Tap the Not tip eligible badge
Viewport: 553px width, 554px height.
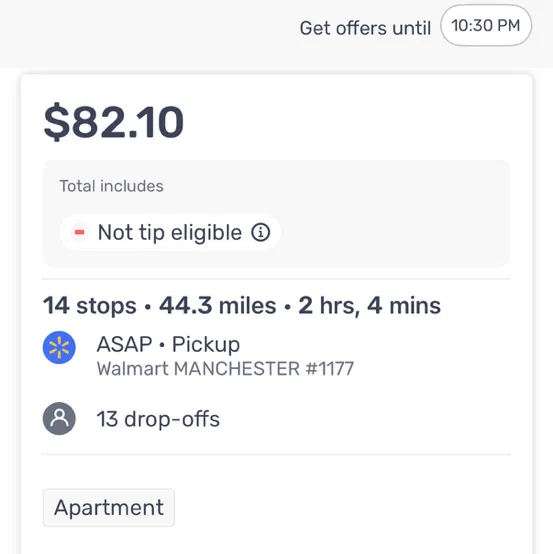[x=170, y=232]
